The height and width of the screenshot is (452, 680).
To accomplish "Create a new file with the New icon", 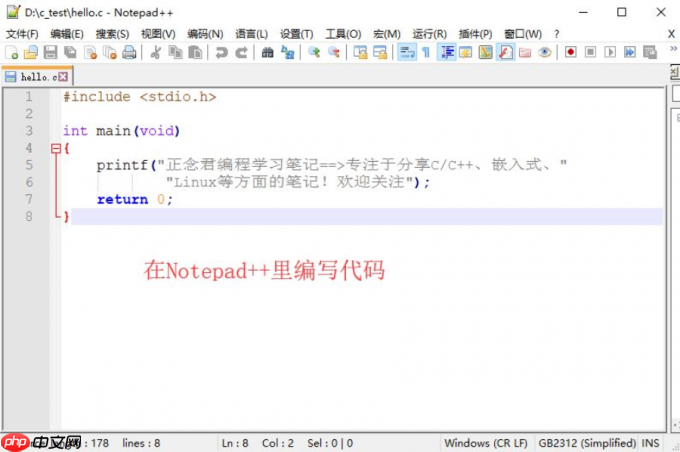I will click(12, 52).
